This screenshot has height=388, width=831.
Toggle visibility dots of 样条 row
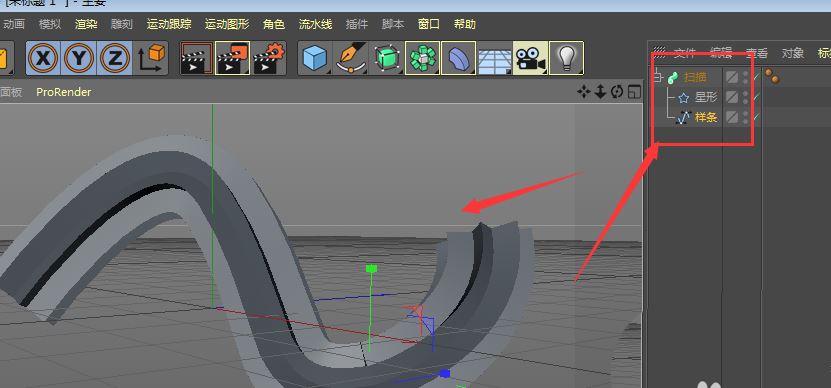pyautogui.click(x=746, y=117)
